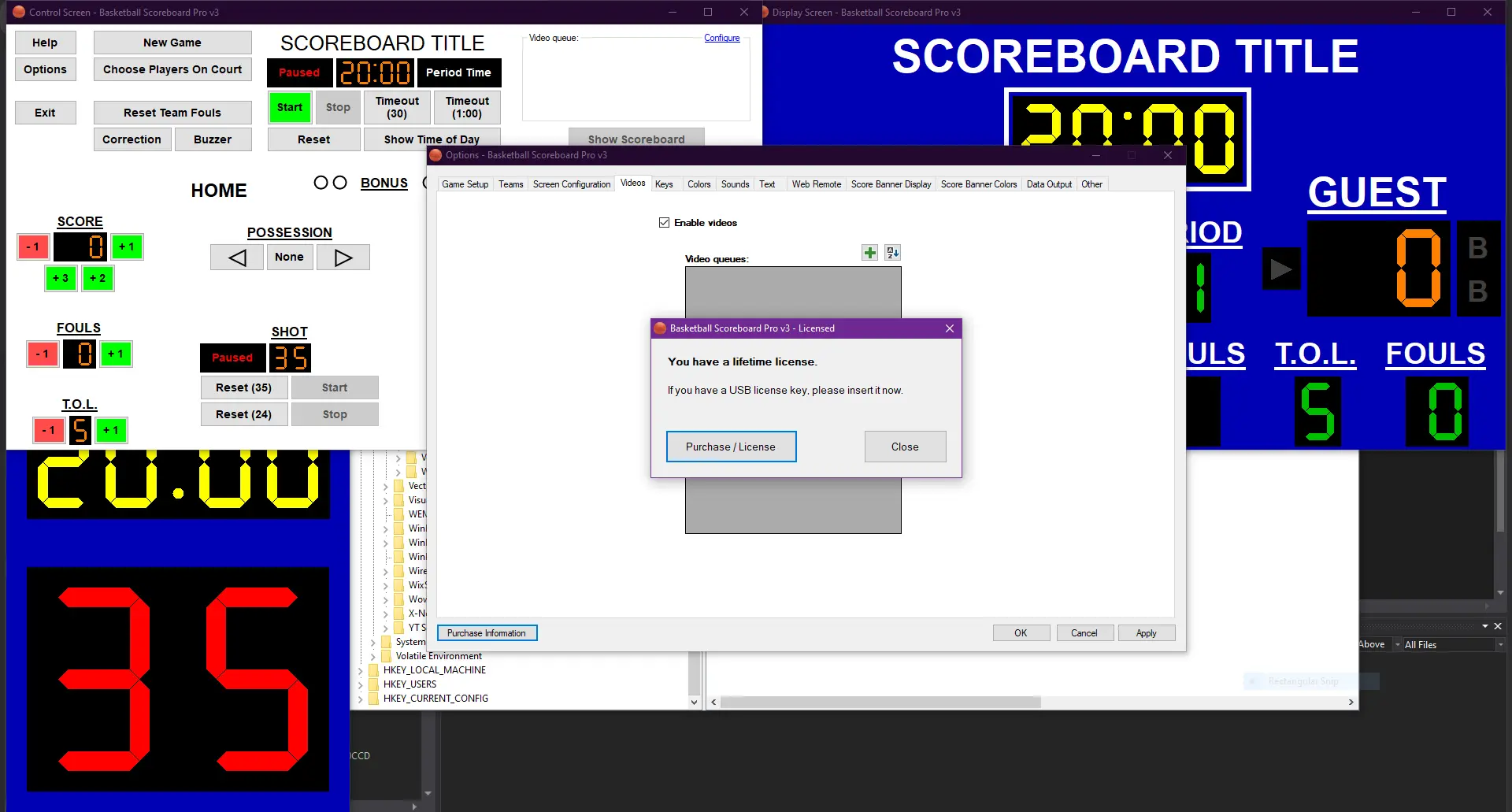Click the video queues list box

click(x=793, y=400)
